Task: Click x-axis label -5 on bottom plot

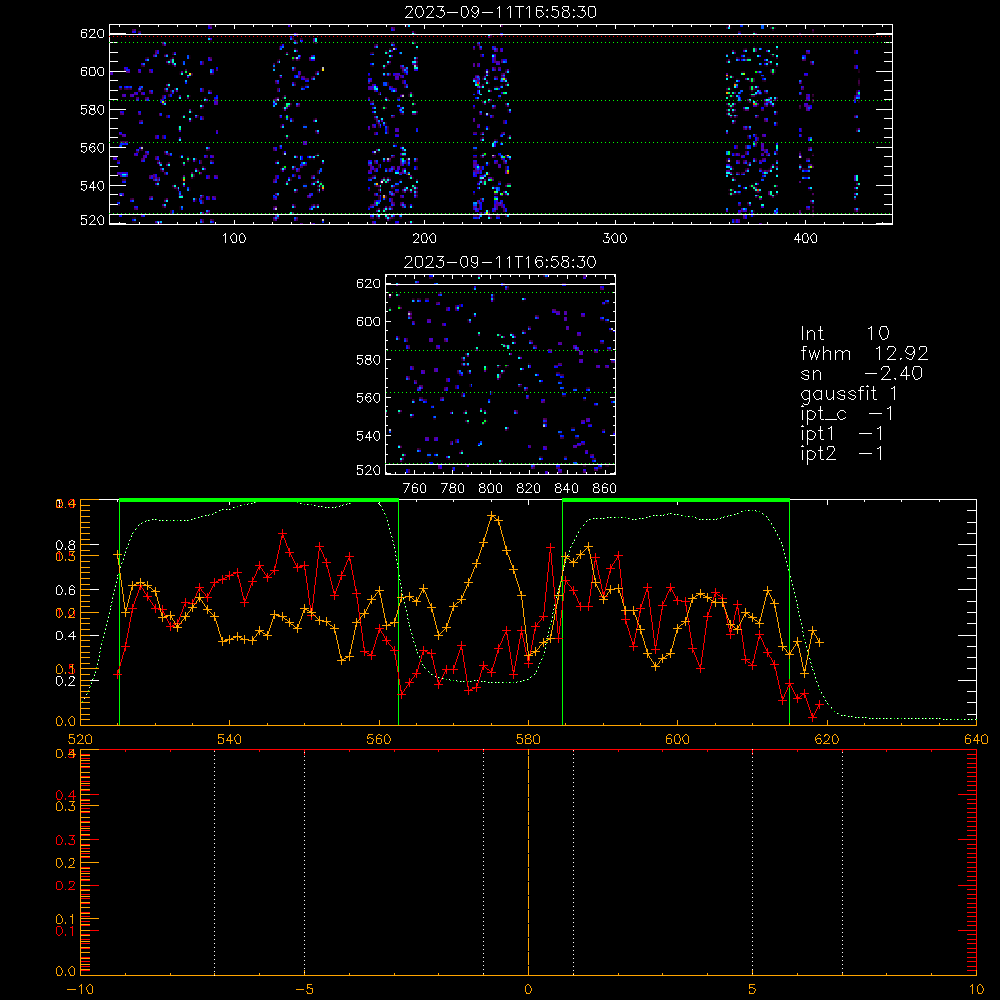Action: click(x=305, y=989)
